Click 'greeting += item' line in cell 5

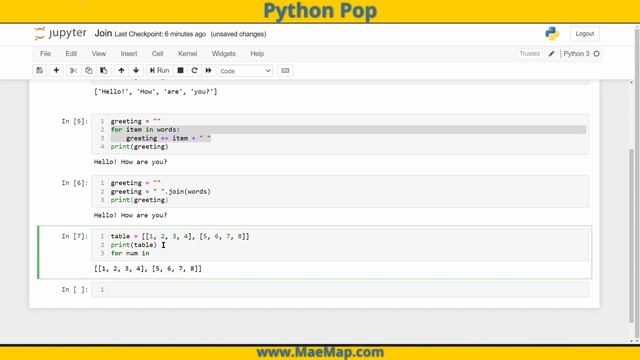(168, 138)
